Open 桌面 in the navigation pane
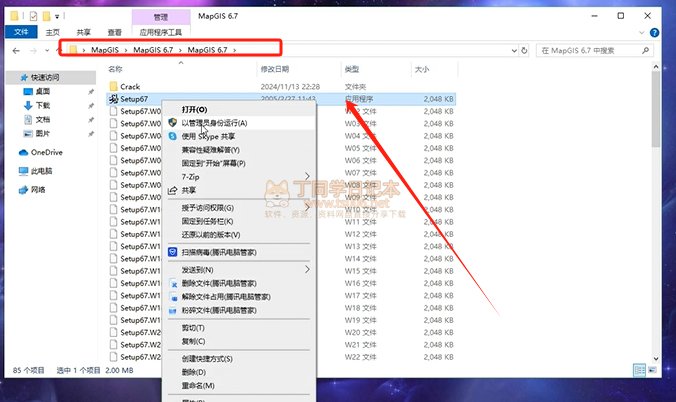Viewport: 676px width, 402px height. 42,91
